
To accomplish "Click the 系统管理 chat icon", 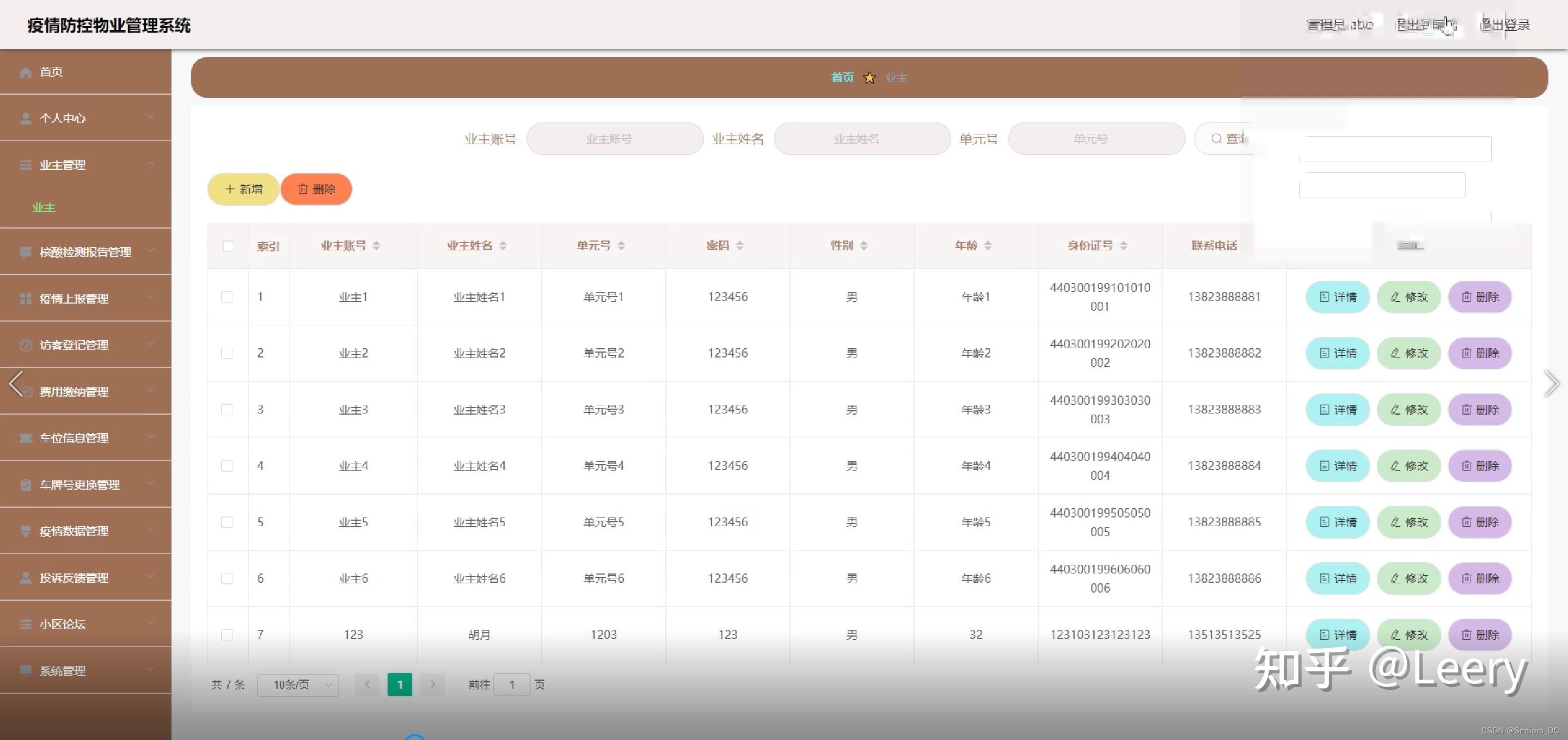I will pos(26,670).
